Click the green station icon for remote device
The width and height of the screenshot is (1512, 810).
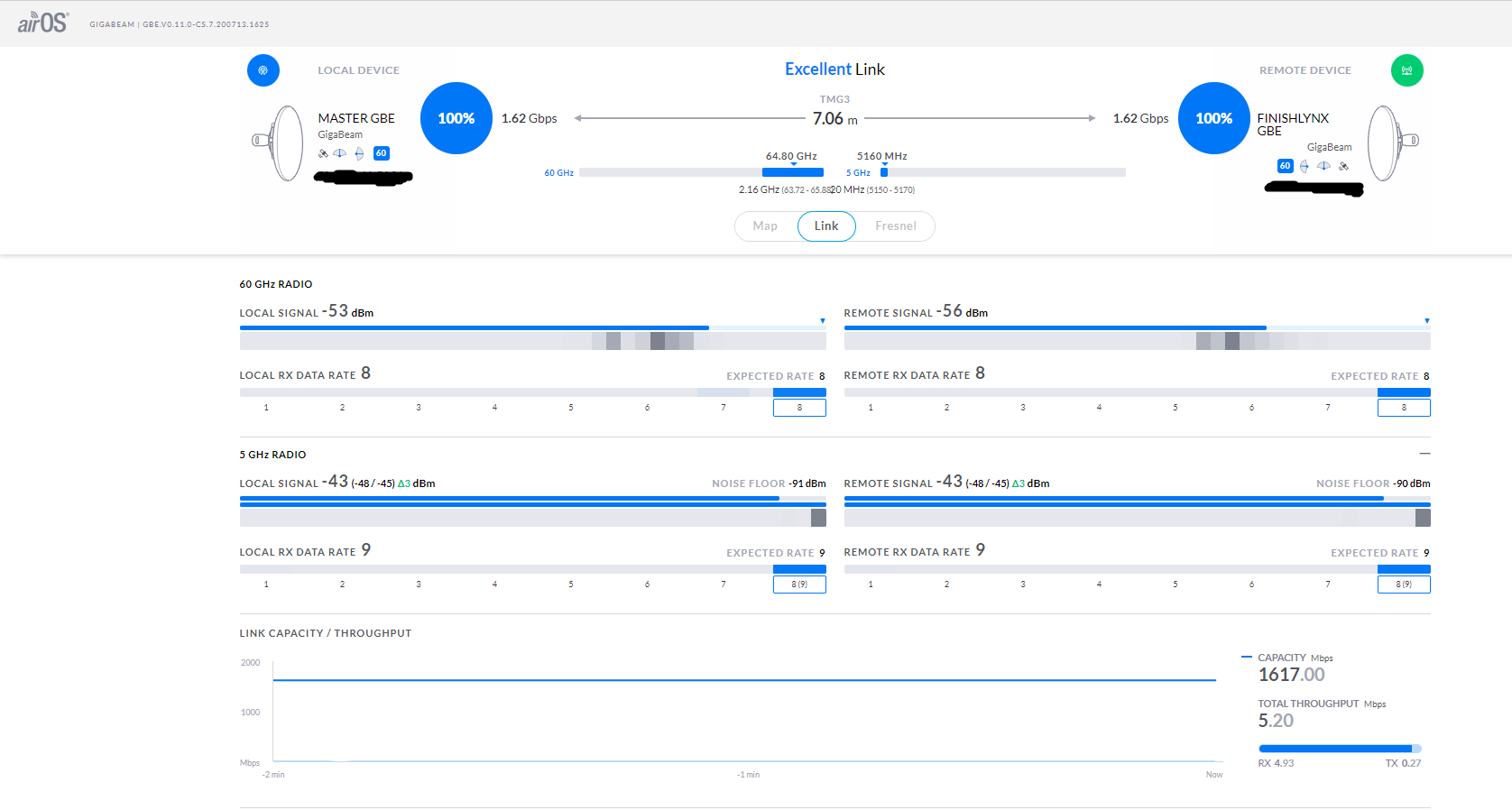click(x=1406, y=70)
